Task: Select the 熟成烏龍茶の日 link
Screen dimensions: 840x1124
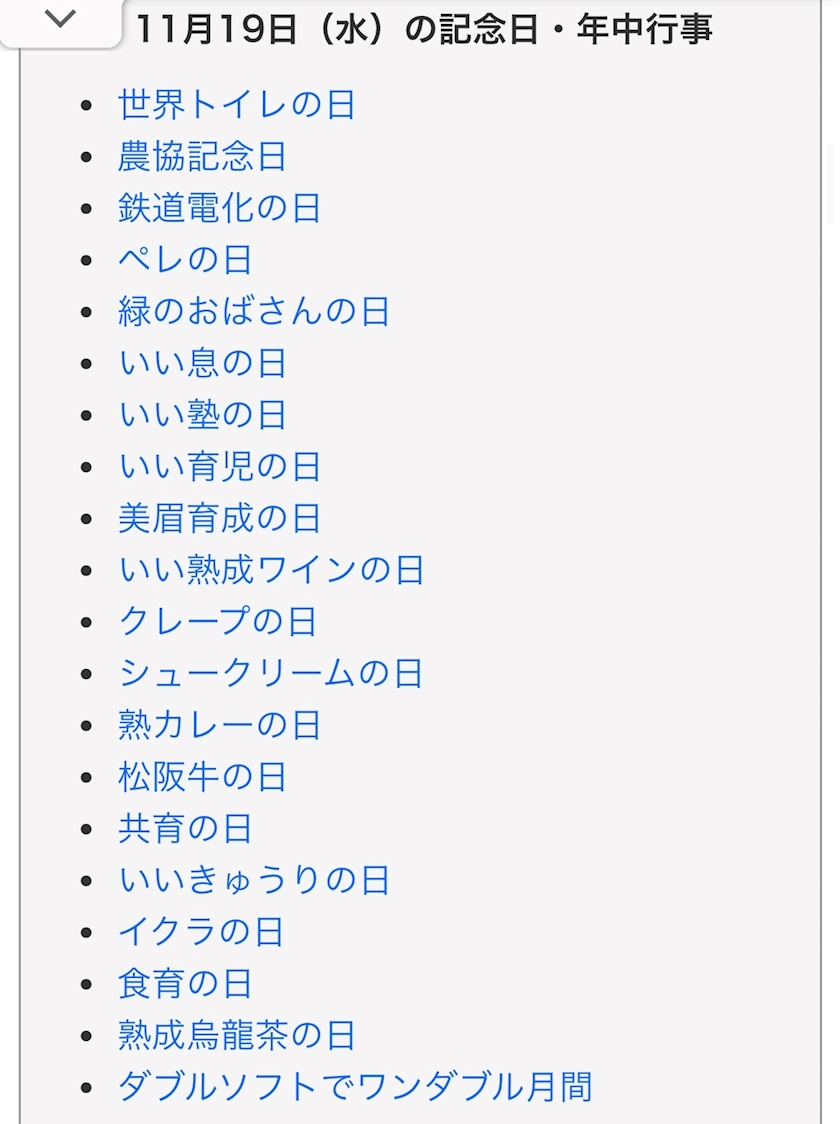Action: 237,1035
